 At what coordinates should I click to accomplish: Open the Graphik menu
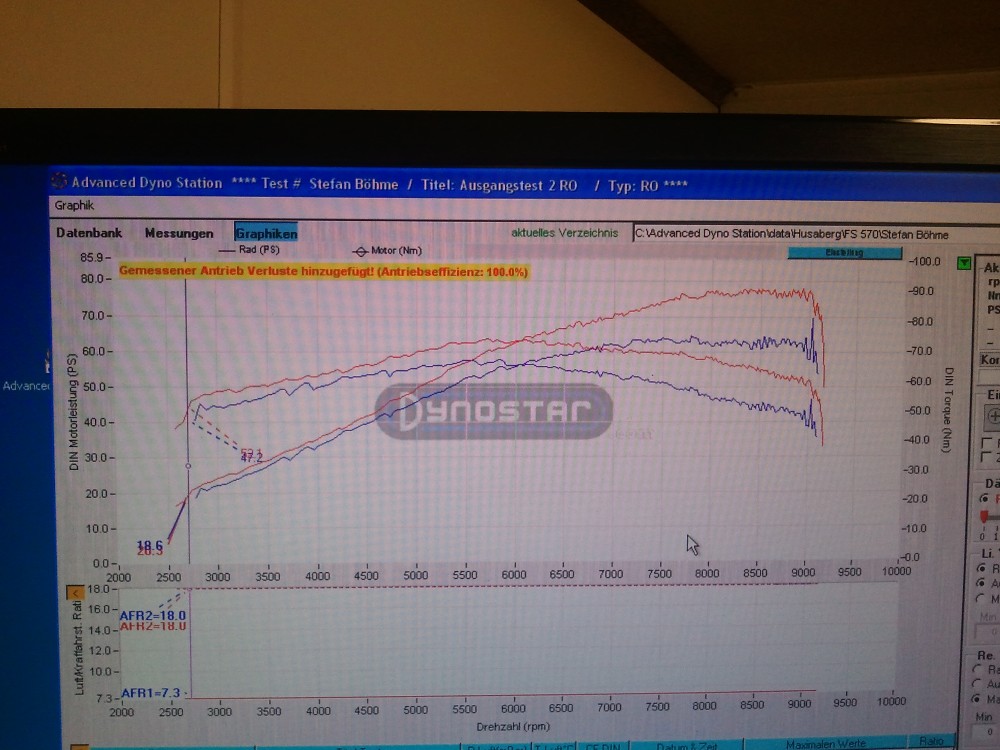point(74,206)
